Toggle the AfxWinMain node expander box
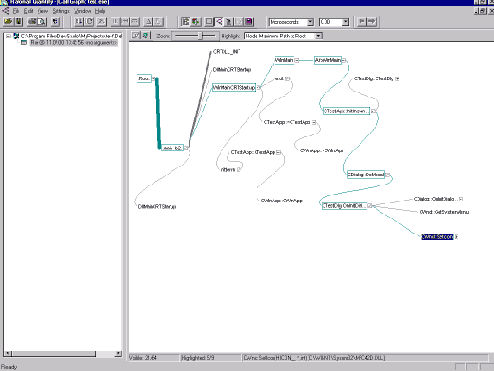 [344, 60]
